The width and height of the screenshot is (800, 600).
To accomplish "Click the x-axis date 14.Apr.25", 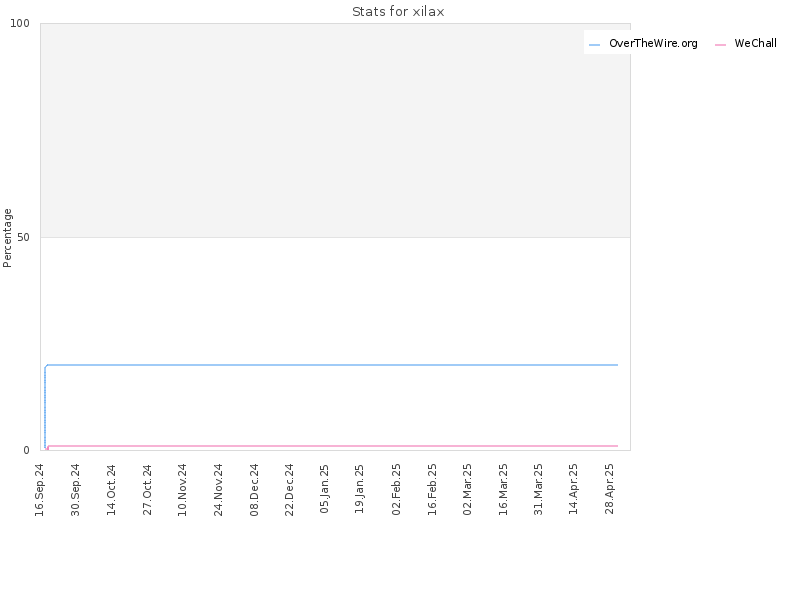I will pyautogui.click(x=573, y=489).
